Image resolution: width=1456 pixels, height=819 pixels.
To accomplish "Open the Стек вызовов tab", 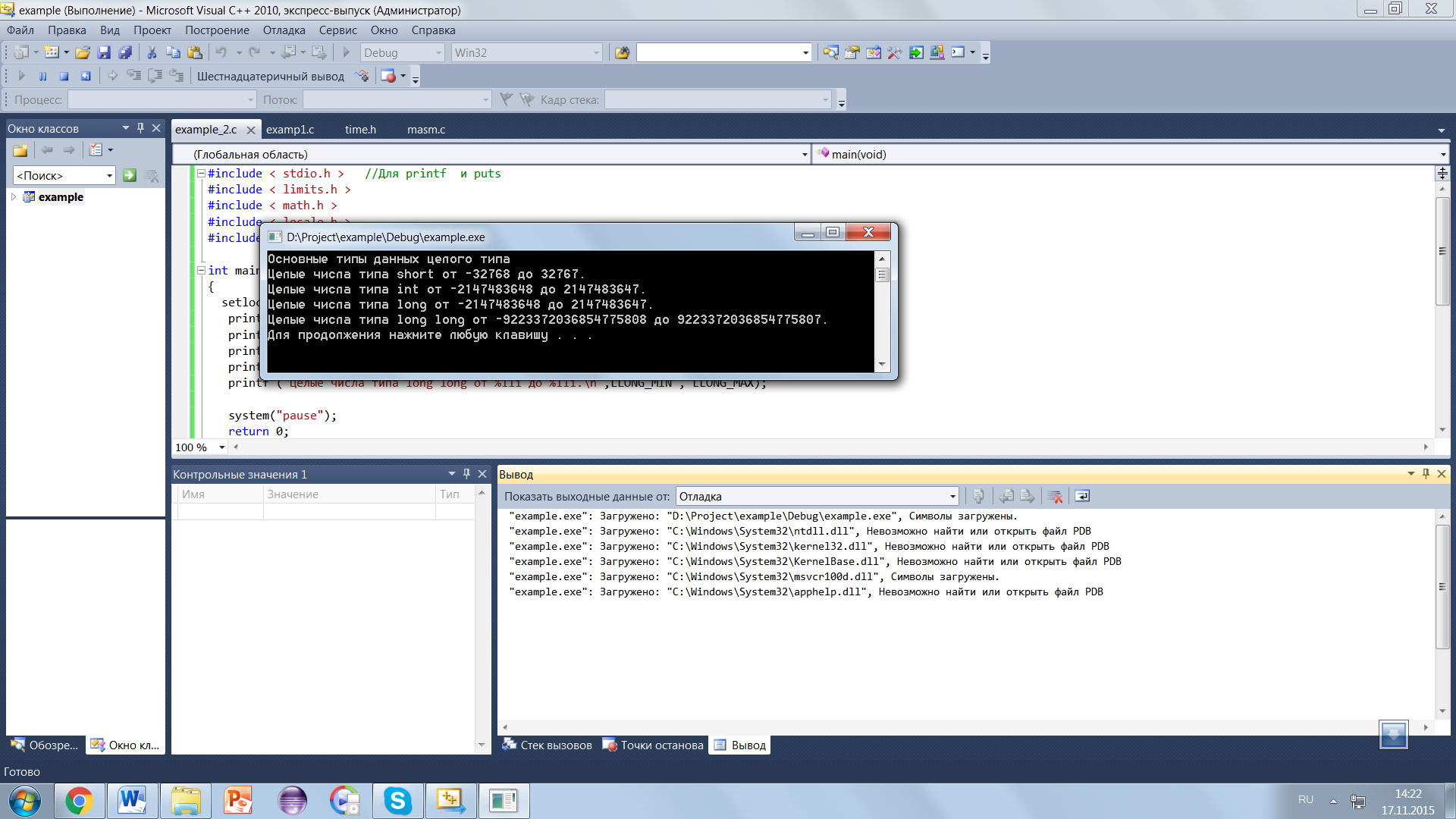I will click(x=548, y=745).
